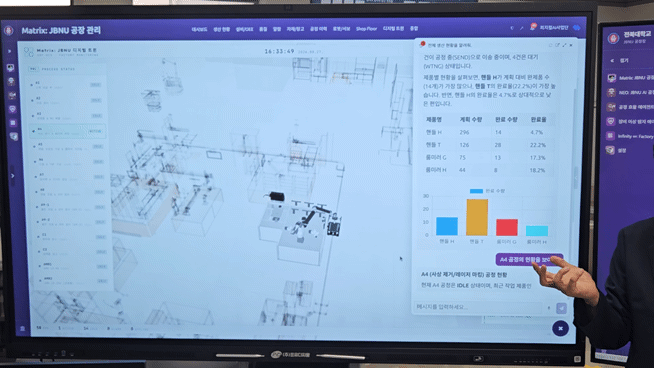This screenshot has width=654, height=368.
Task: Click the 핸들 T completion rate 22.2%
Action: click(538, 145)
